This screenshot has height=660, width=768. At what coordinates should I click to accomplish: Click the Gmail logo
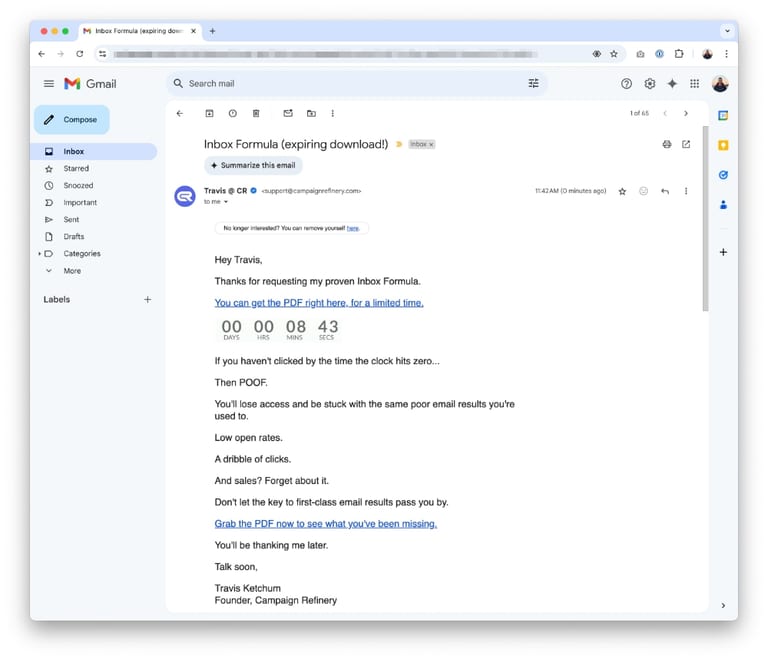[x=90, y=84]
